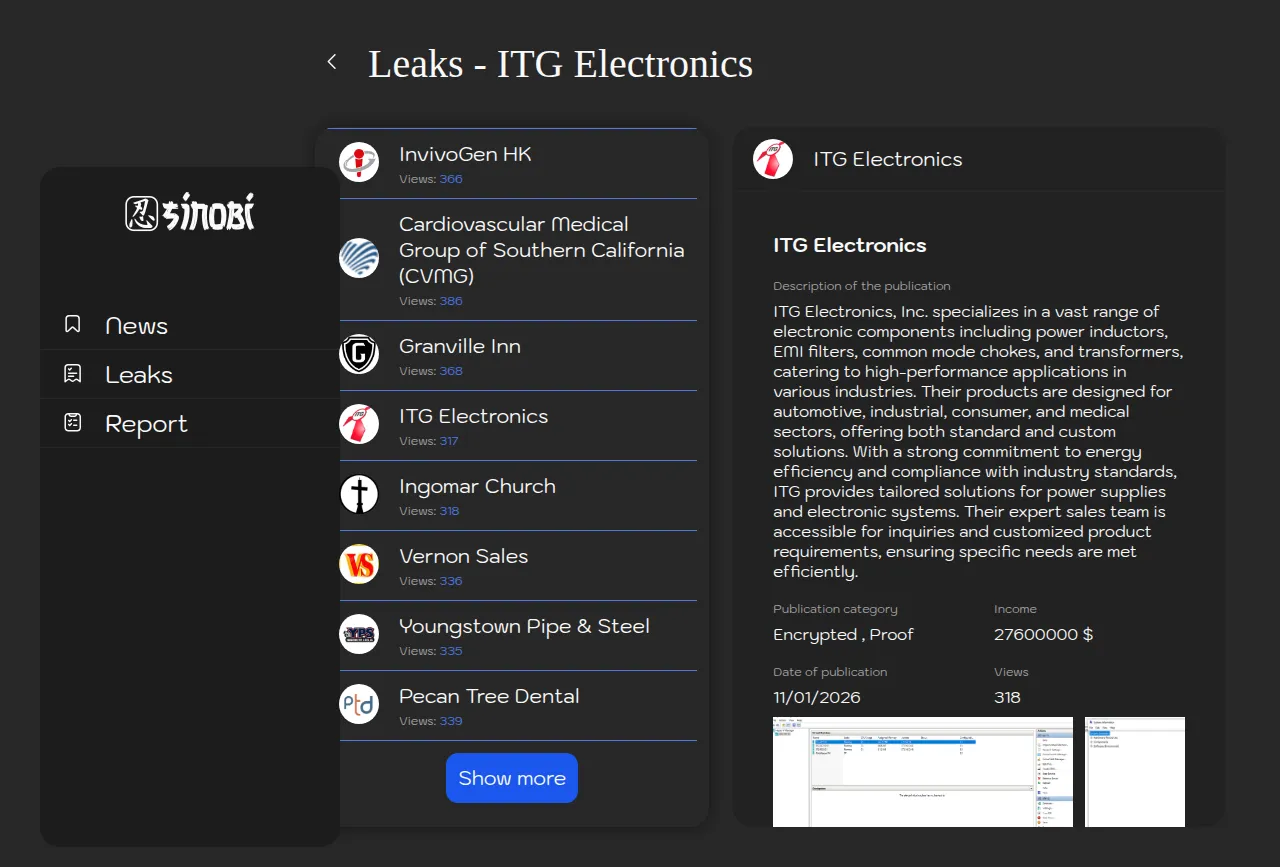Open the News menu item
Screen dimensions: 1280x867
(137, 326)
